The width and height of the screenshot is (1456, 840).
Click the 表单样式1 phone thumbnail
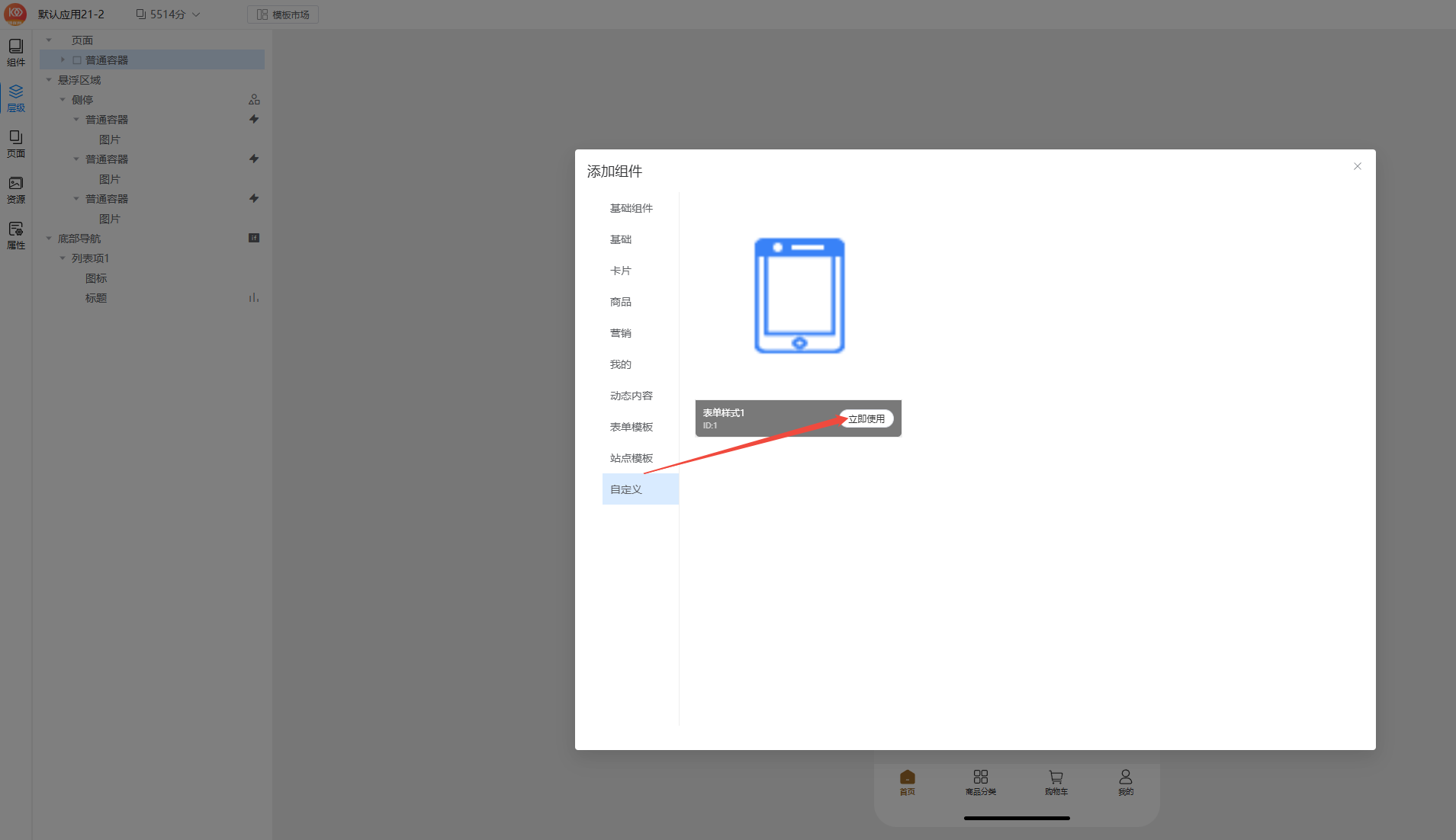[799, 296]
